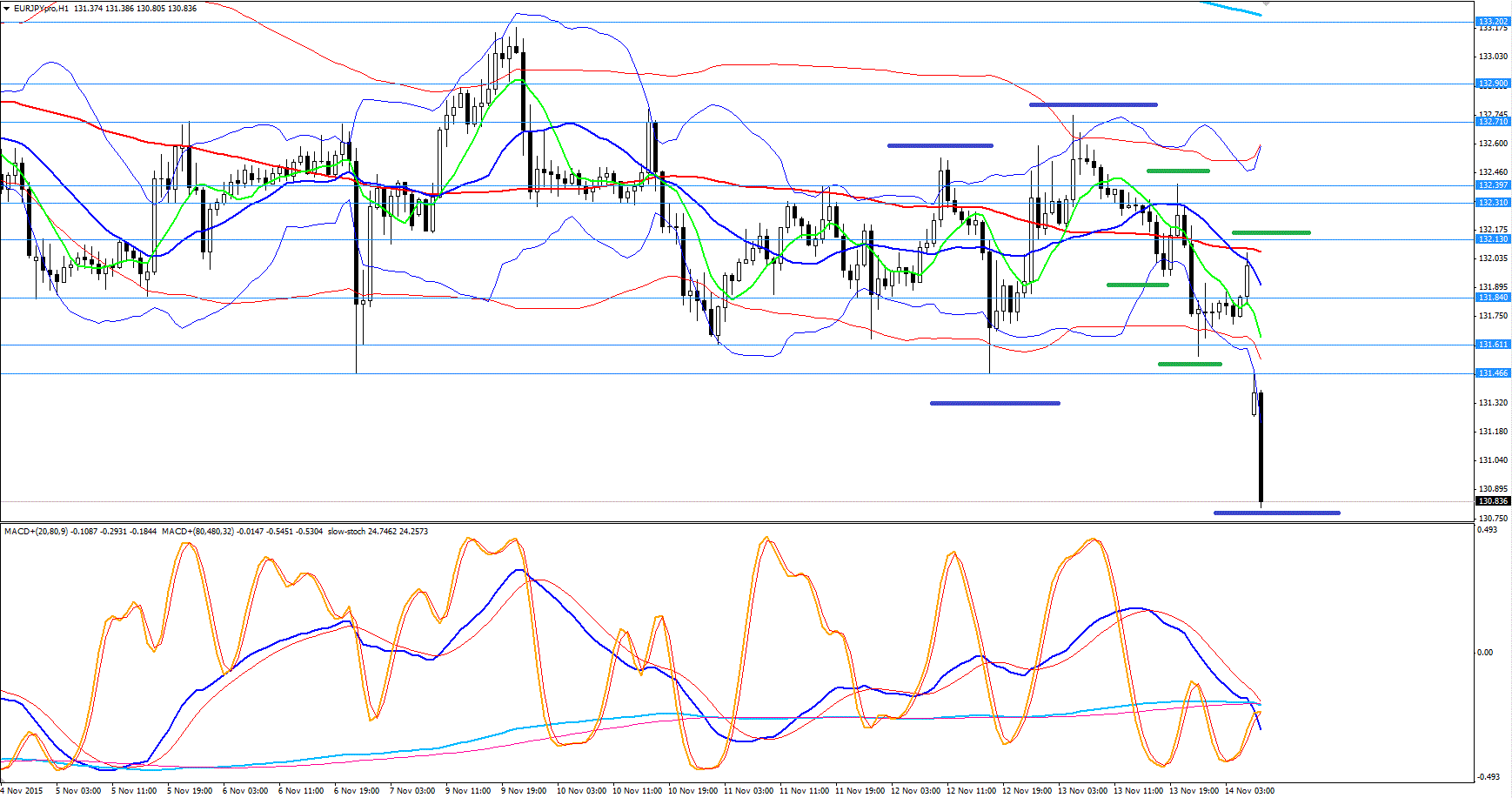Click the 0.00 level on the indicator scale
Screen dimensions: 1512x798
tap(1485, 652)
